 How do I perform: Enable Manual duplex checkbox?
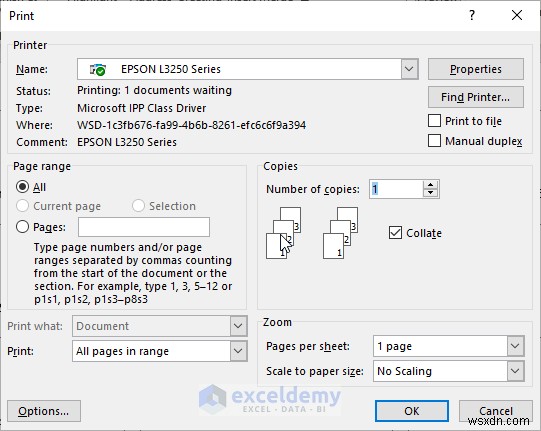click(x=434, y=141)
